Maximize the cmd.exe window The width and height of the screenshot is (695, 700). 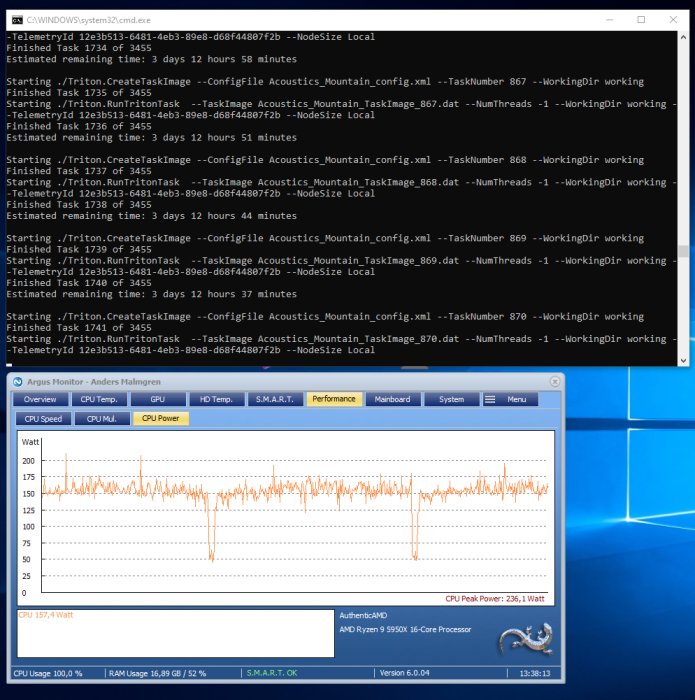tap(641, 20)
